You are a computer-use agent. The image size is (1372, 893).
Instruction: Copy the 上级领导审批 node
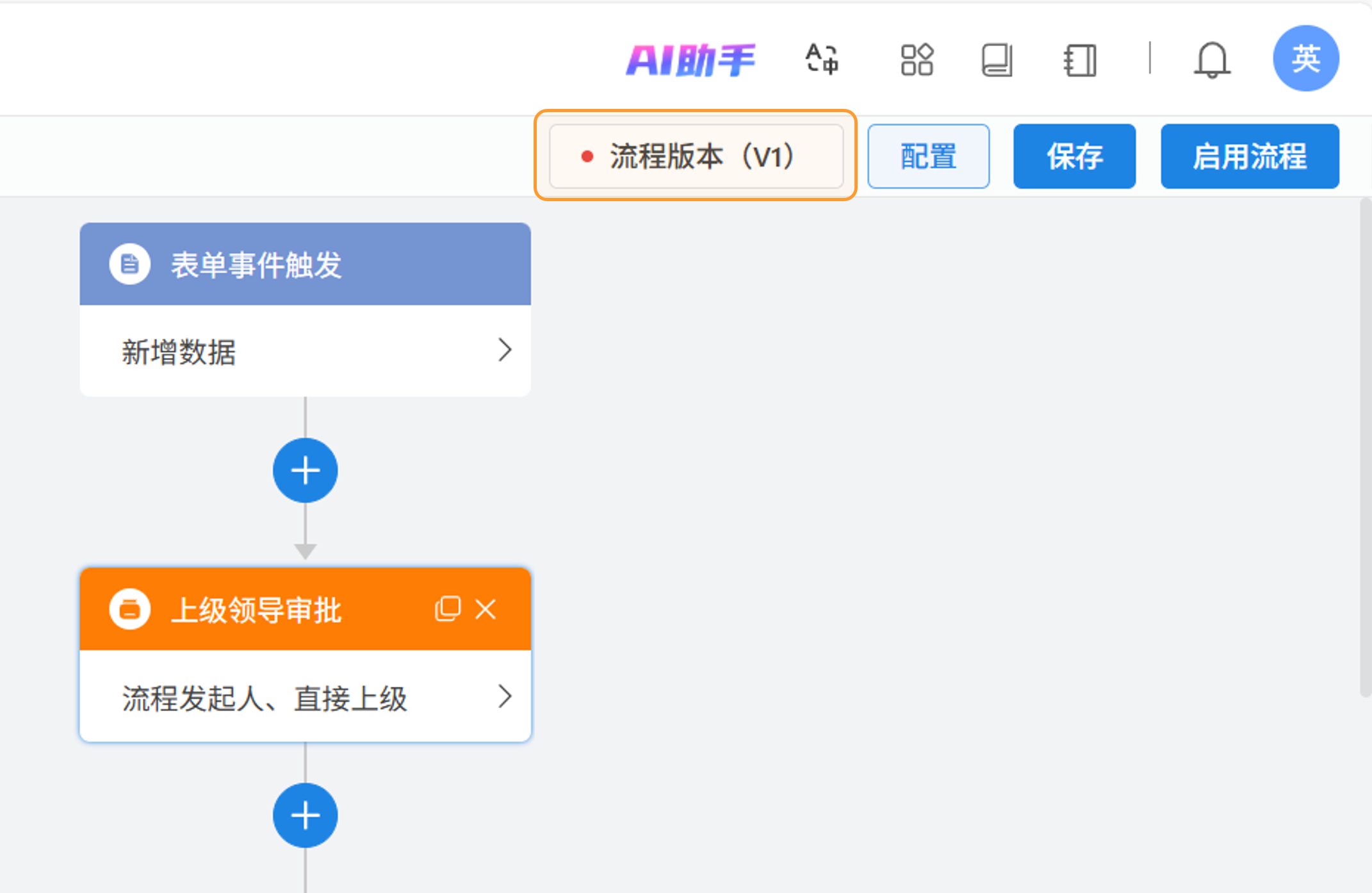click(x=448, y=609)
